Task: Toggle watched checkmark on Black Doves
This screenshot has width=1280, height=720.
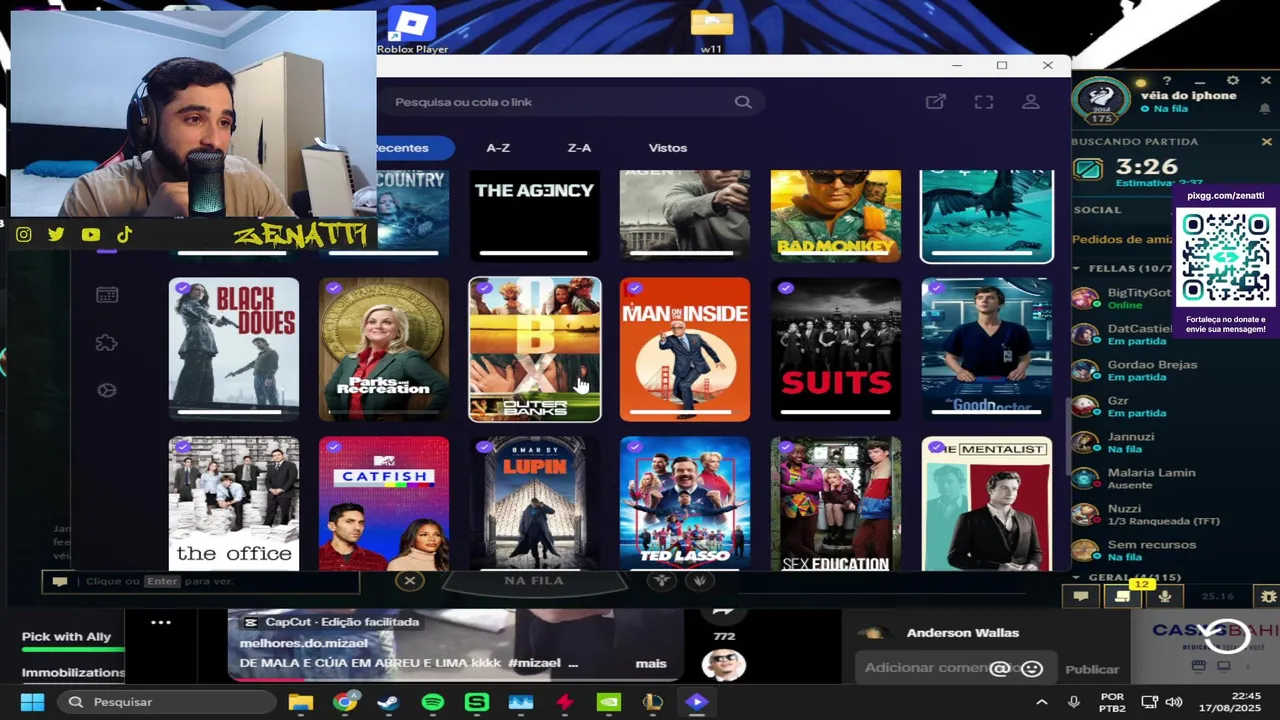Action: pos(183,288)
